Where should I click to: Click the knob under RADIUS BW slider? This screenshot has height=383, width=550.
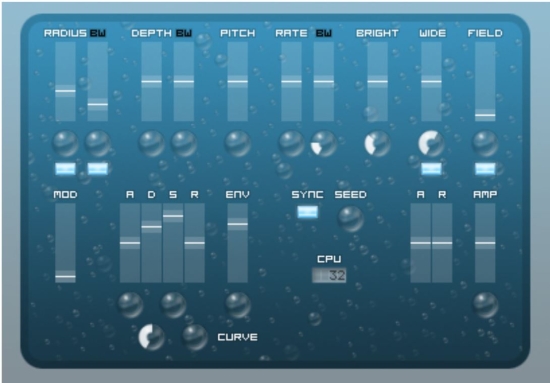click(98, 144)
